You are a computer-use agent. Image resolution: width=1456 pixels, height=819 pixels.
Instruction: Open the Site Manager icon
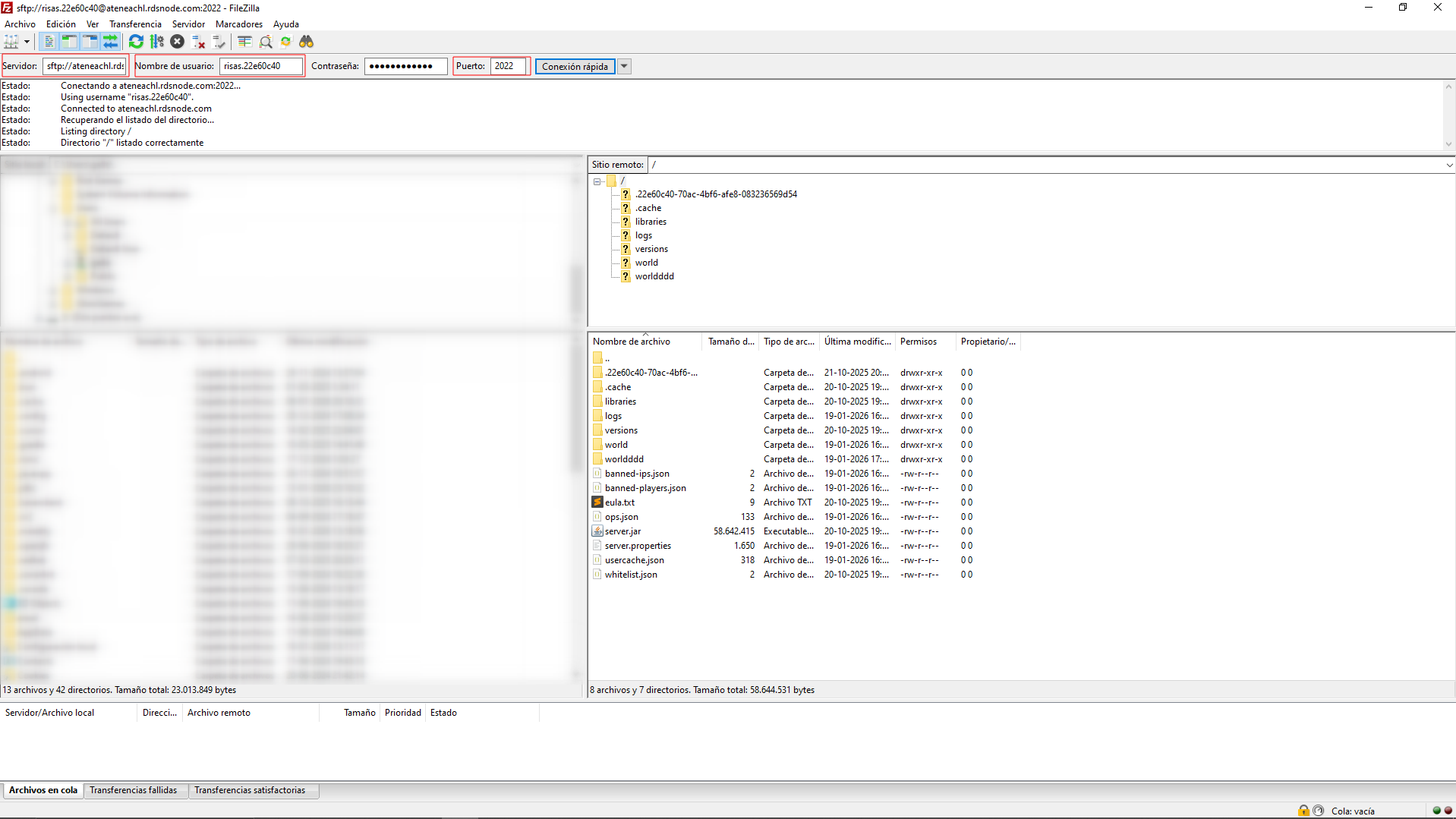coord(11,42)
